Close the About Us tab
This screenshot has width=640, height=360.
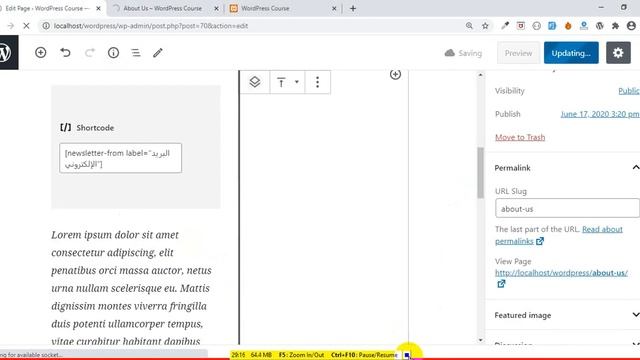[216, 8]
